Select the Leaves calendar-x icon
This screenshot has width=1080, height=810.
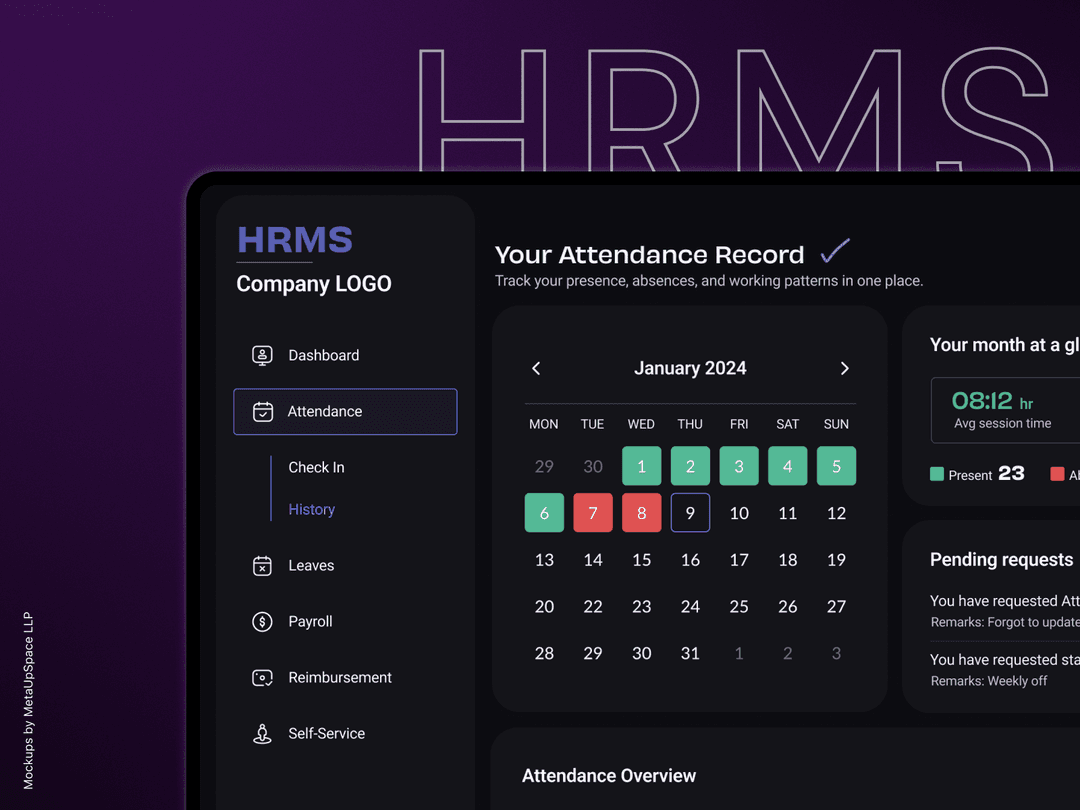[x=261, y=565]
